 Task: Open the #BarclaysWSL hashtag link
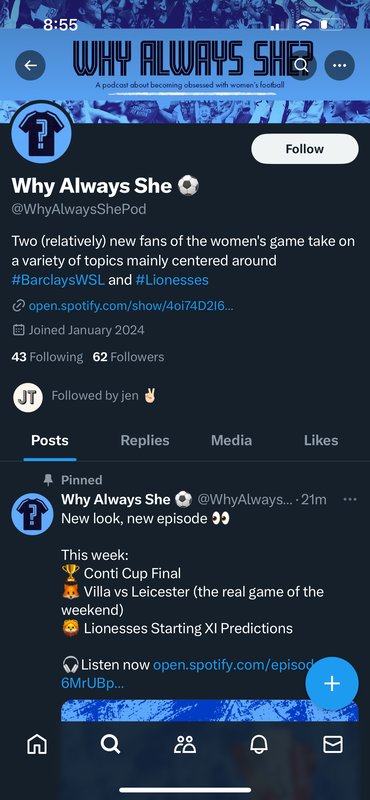[58, 280]
